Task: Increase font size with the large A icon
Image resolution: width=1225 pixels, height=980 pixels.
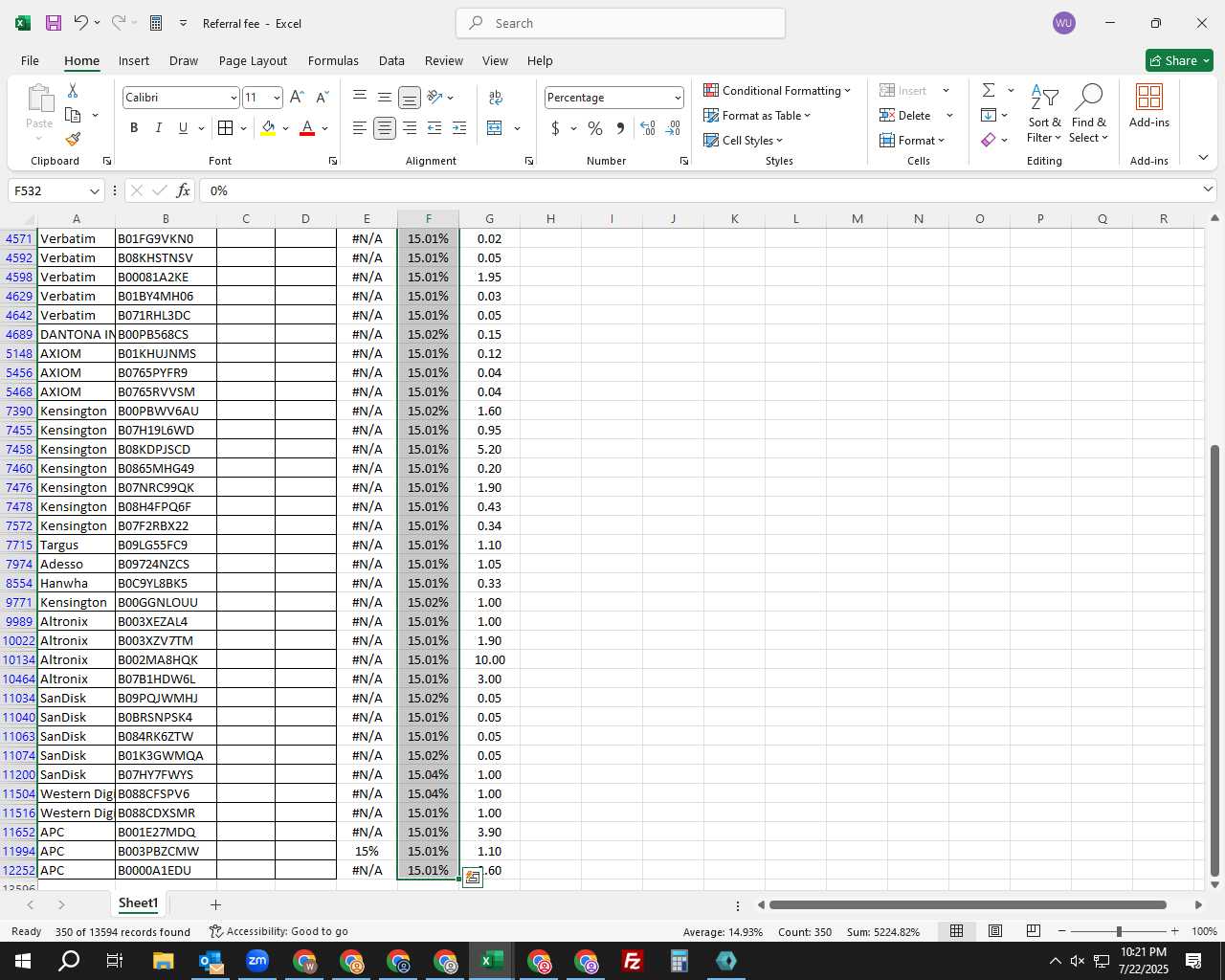Action: pyautogui.click(x=297, y=98)
